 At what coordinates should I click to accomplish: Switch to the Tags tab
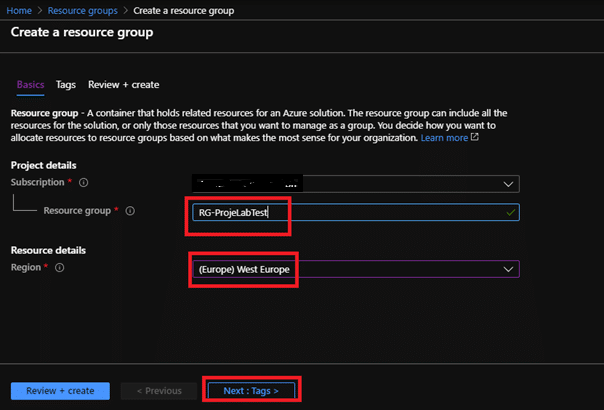[65, 85]
